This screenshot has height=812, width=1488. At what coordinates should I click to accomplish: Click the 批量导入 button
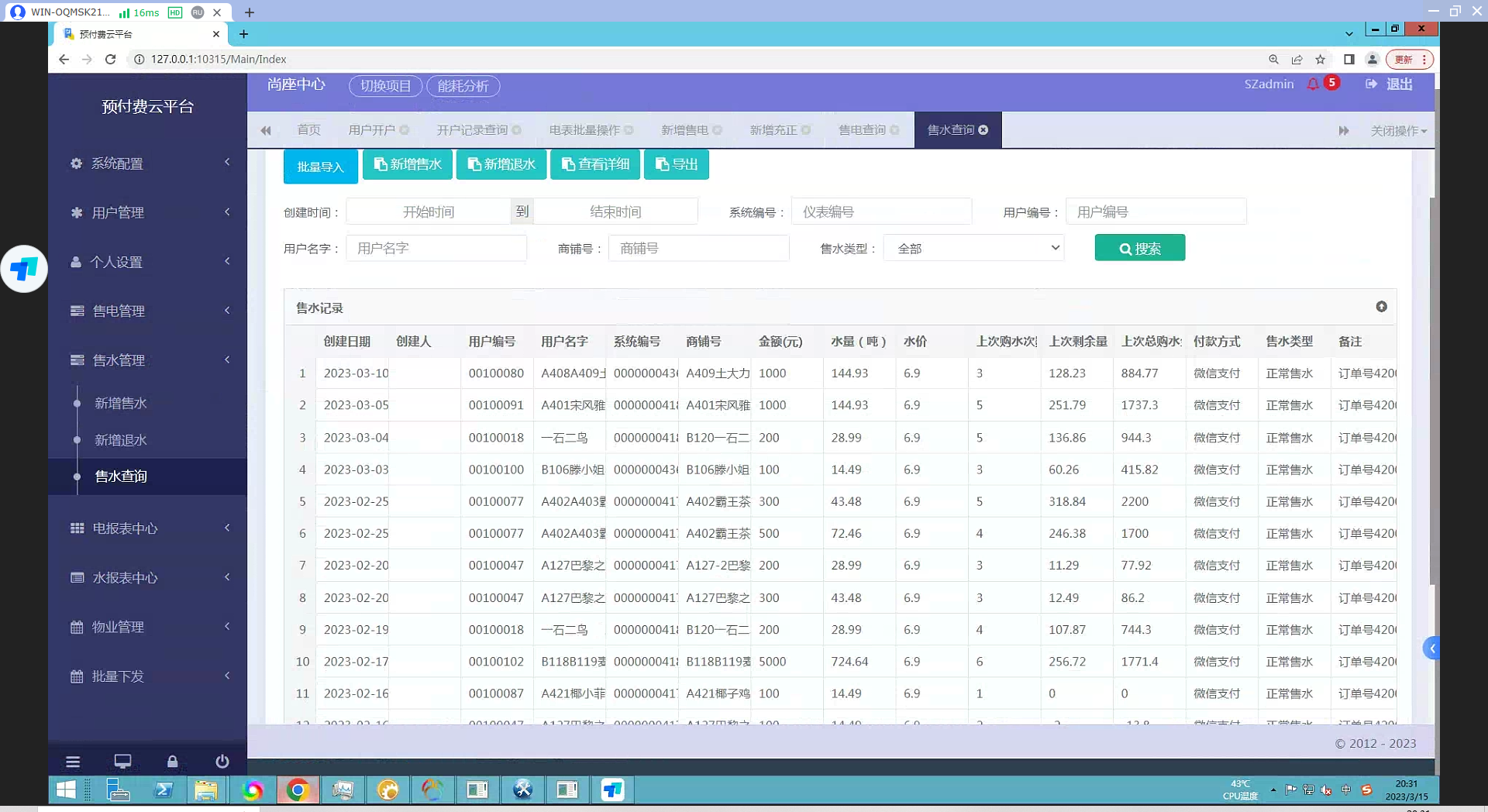pyautogui.click(x=320, y=167)
